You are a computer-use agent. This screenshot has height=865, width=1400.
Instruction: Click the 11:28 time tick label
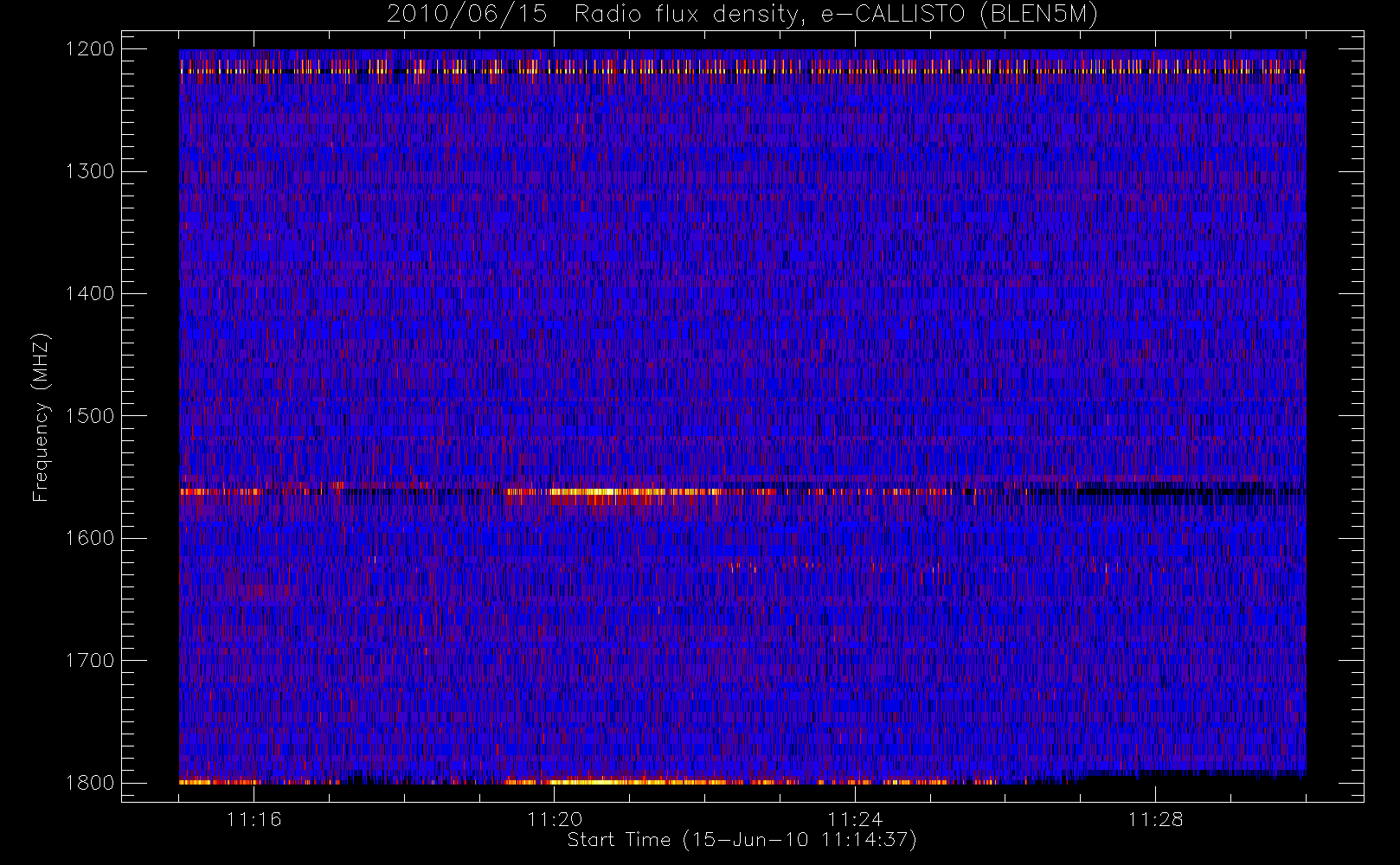click(1155, 819)
